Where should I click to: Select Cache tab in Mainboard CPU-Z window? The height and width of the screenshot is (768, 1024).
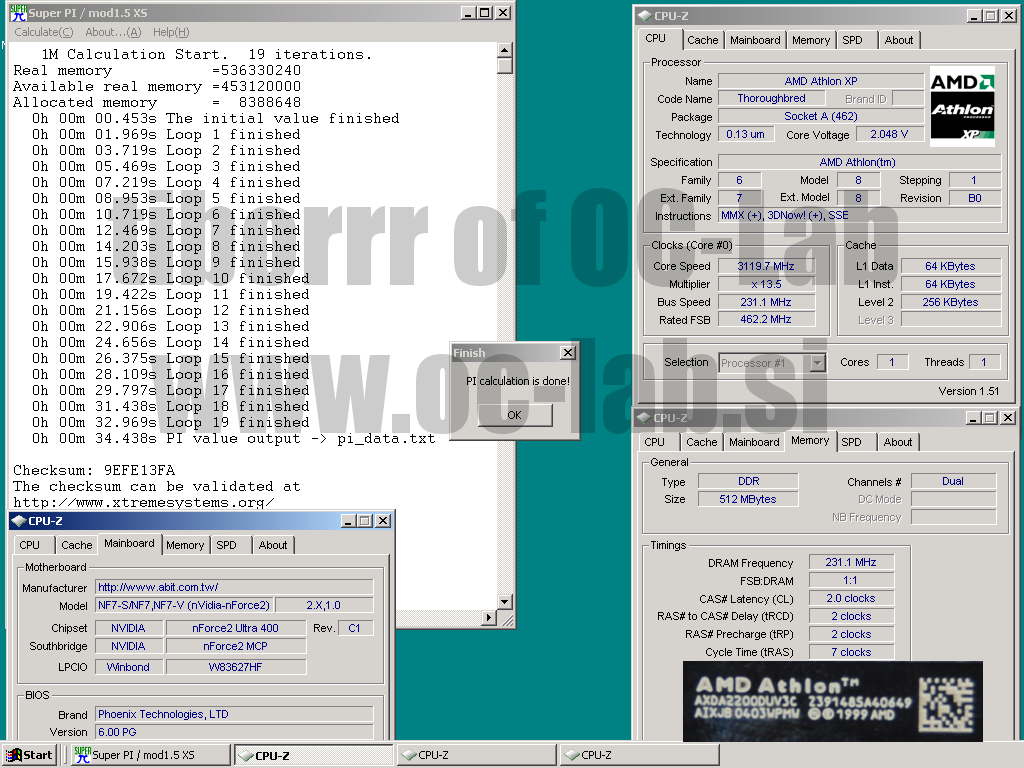point(76,545)
